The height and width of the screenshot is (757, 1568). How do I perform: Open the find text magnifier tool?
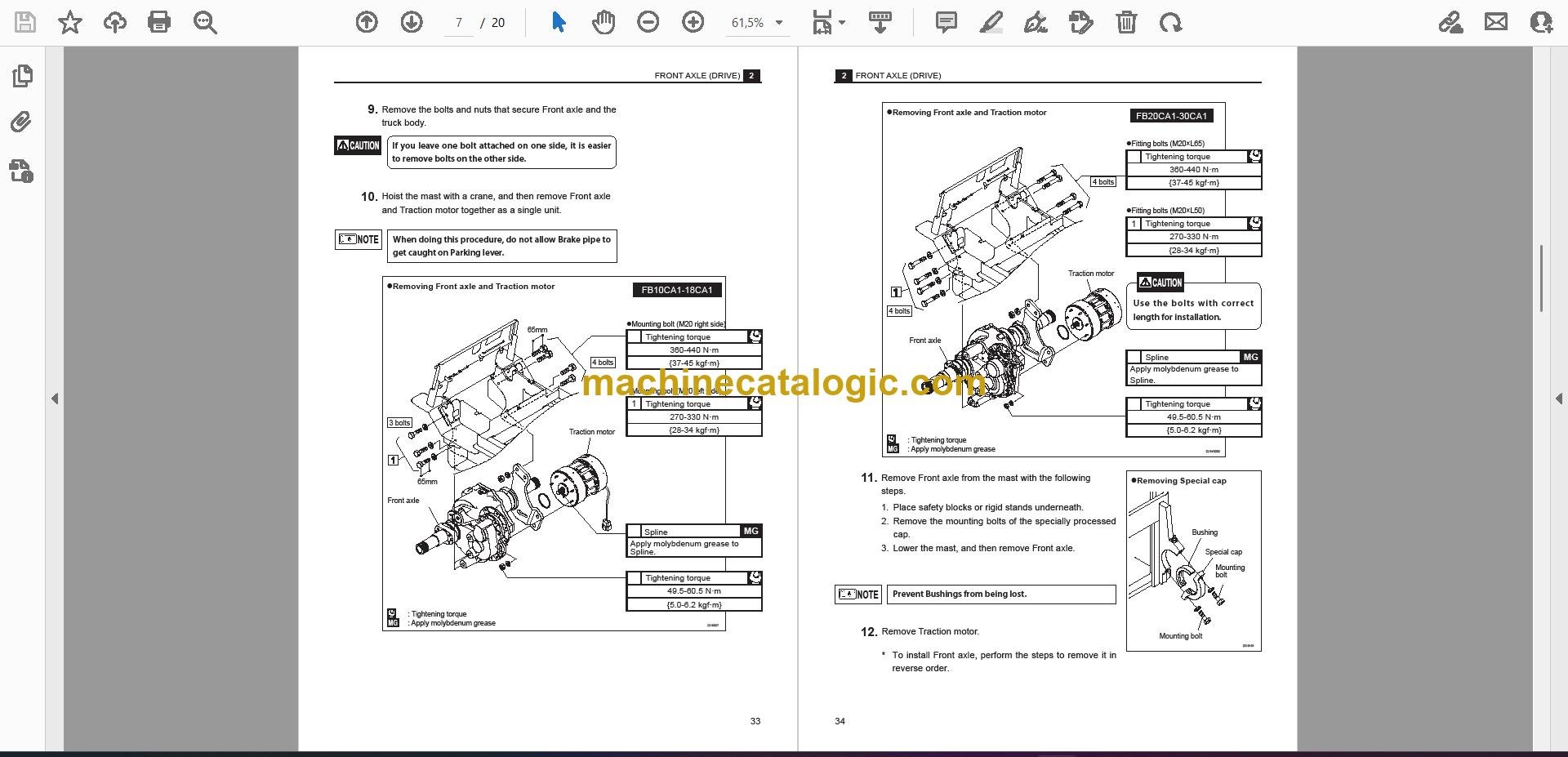click(205, 22)
